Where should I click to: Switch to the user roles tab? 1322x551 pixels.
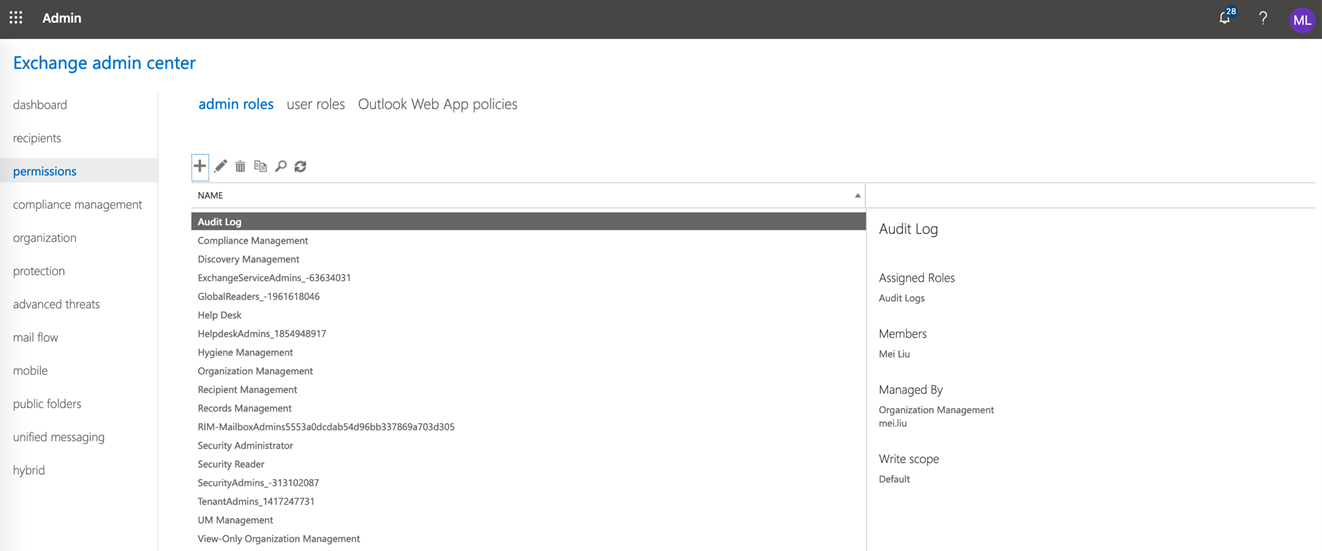point(316,104)
